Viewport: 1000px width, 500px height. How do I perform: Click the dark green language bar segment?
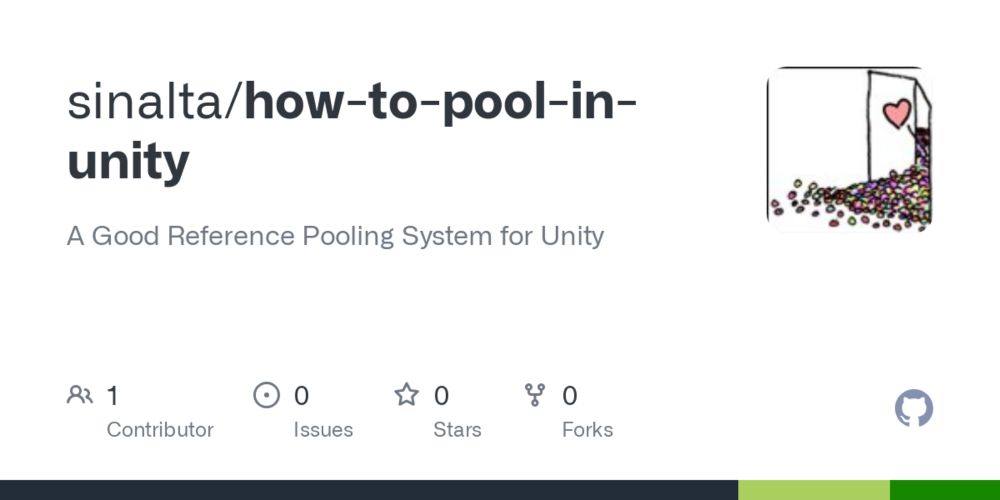tap(945, 490)
